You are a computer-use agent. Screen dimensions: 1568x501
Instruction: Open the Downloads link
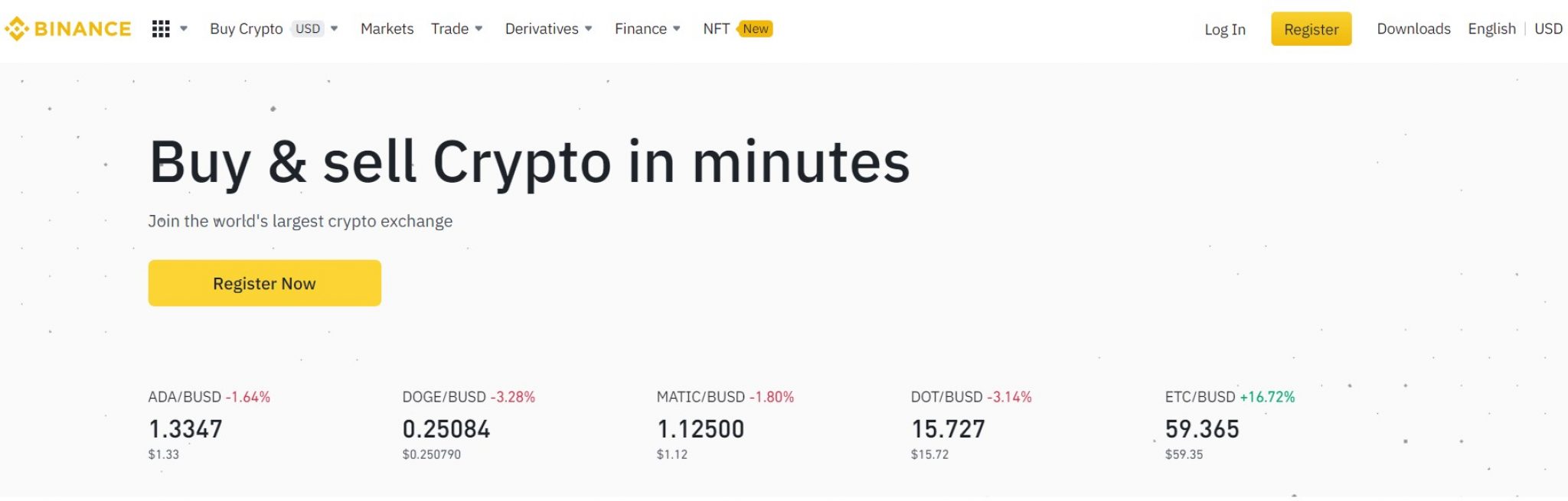tap(1413, 29)
